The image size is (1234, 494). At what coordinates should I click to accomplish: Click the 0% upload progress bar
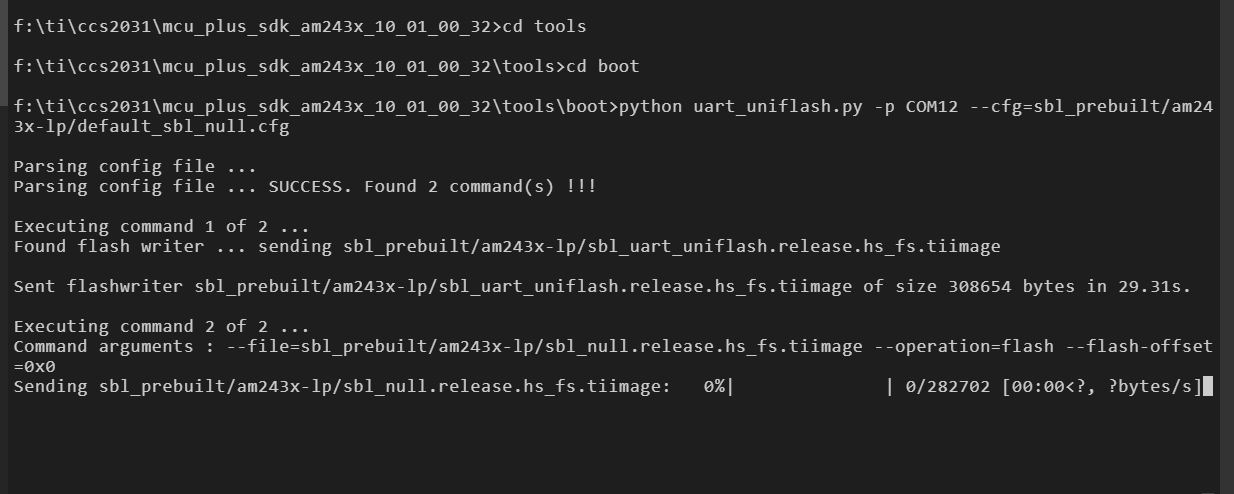[x=810, y=387]
